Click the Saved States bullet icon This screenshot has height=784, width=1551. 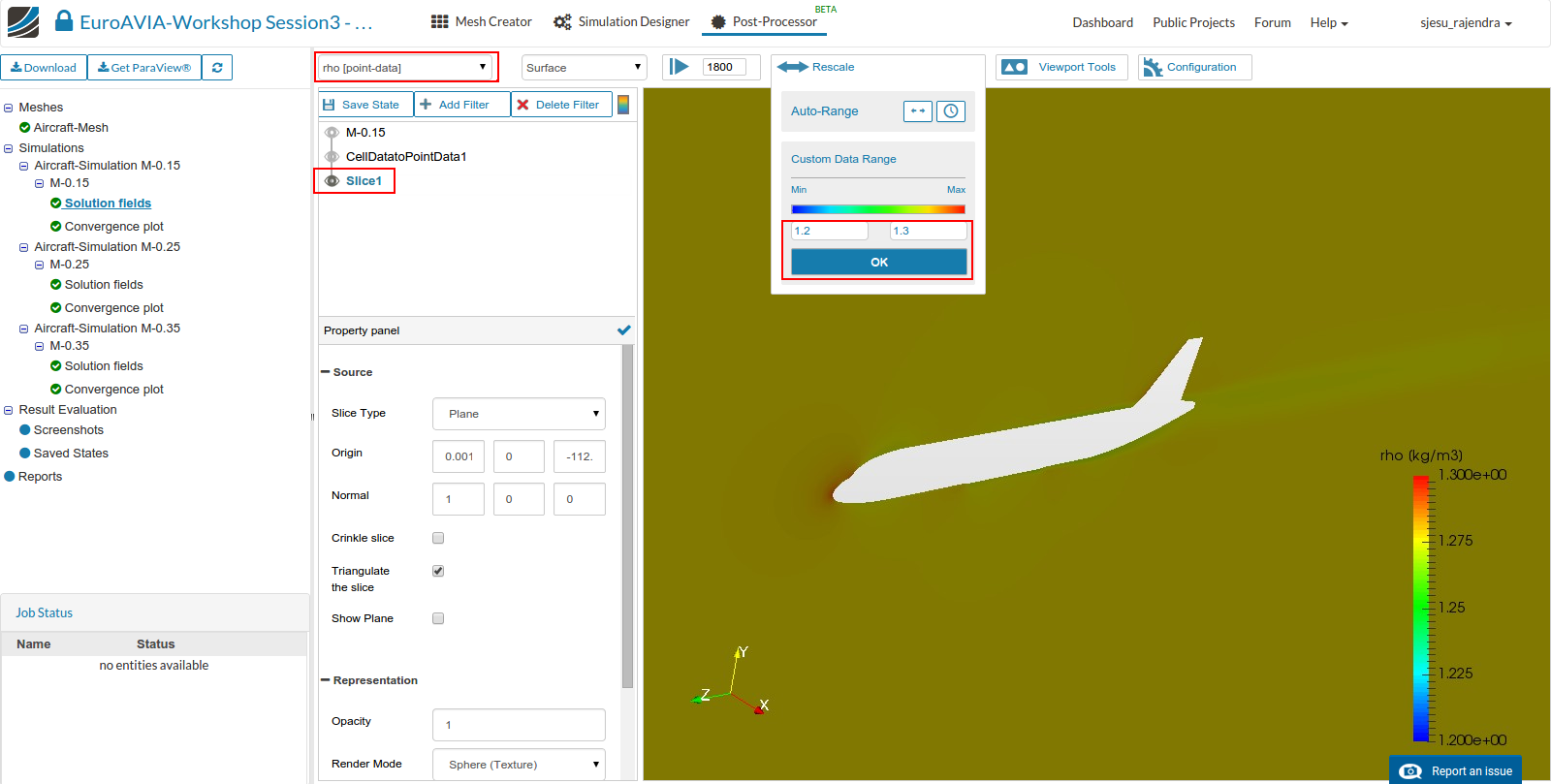(25, 454)
